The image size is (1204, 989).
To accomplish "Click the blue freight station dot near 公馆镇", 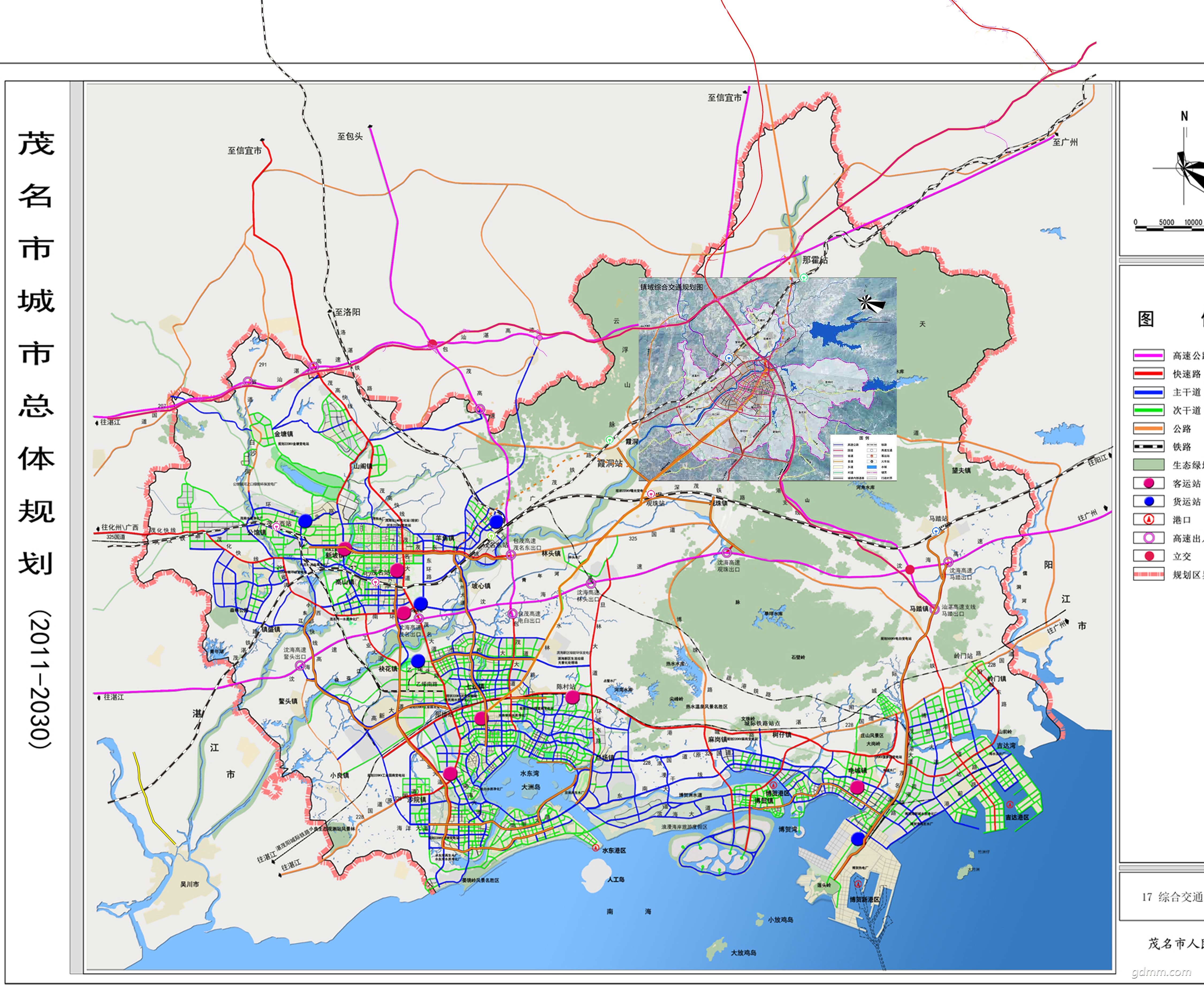I will (x=306, y=521).
